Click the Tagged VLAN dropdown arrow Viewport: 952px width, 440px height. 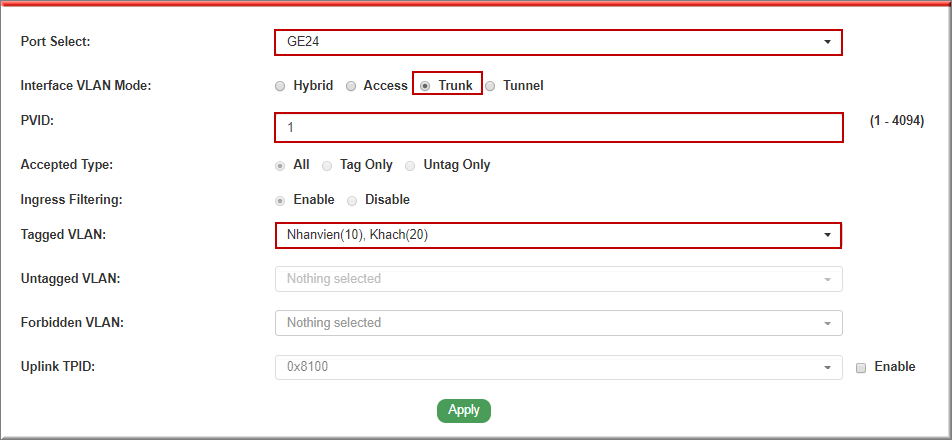tap(827, 235)
